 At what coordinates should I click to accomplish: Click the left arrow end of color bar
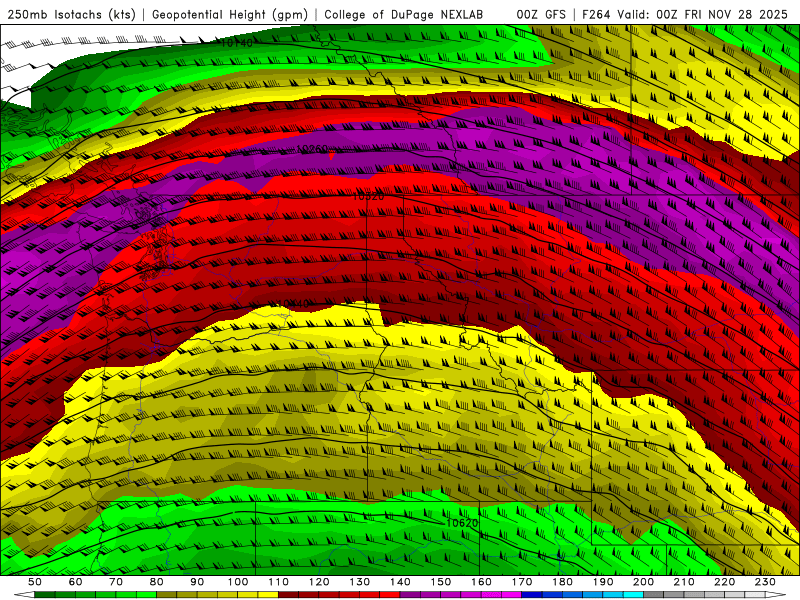click(24, 595)
